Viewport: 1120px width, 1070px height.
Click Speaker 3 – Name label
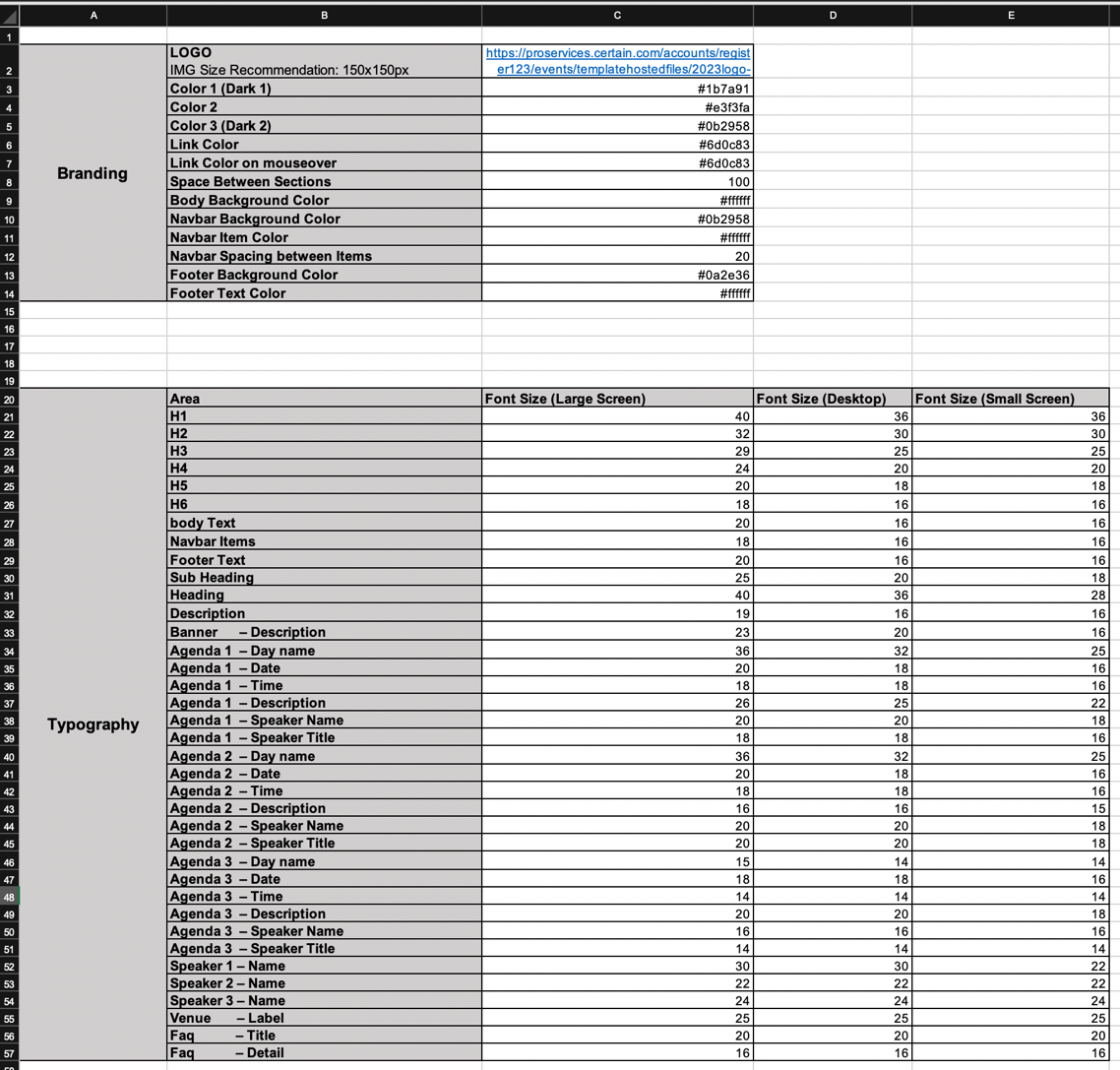[x=324, y=1001]
